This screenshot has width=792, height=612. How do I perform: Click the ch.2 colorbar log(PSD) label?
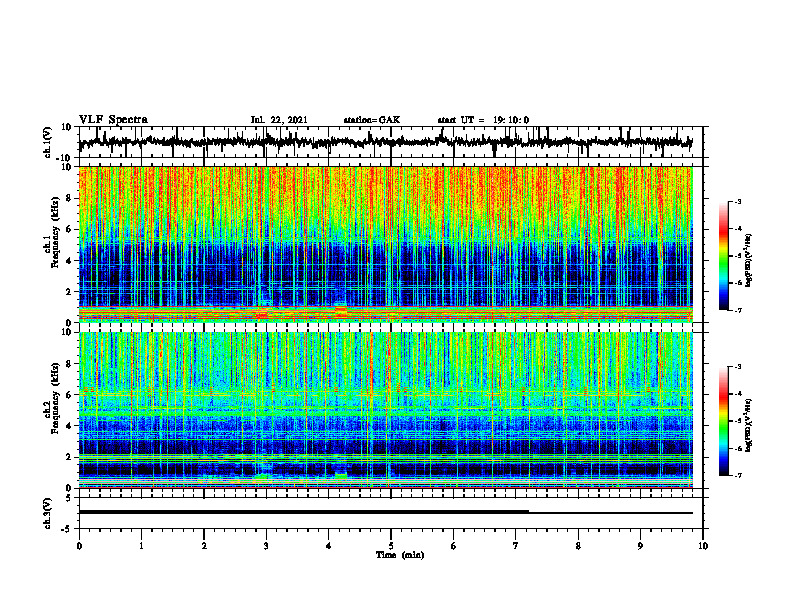click(749, 425)
